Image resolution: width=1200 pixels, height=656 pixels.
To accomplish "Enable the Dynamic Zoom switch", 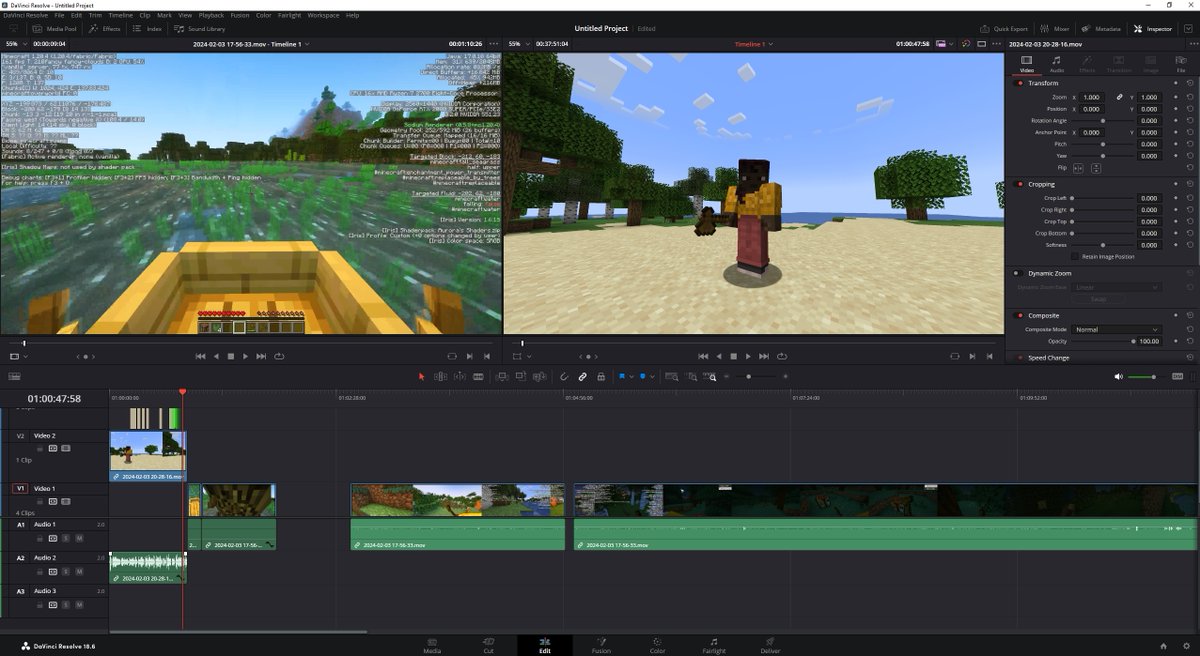I will coord(1017,273).
